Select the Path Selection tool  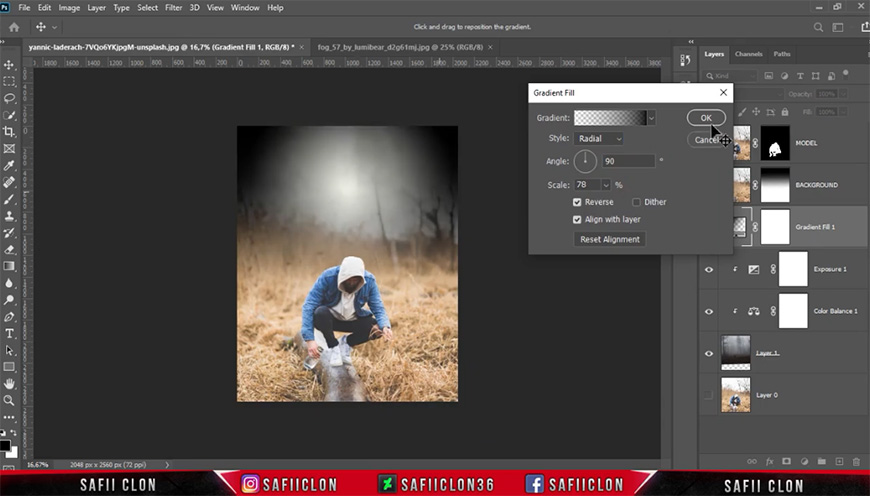click(x=9, y=350)
